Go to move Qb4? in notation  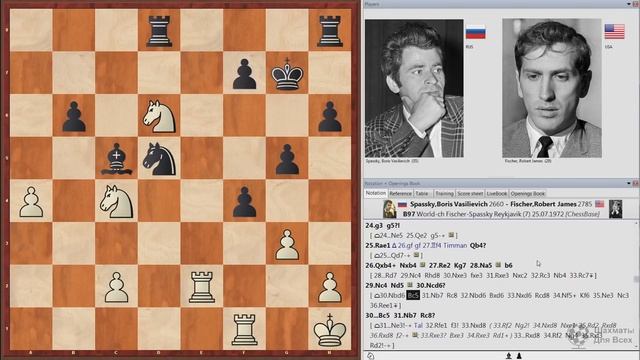point(478,245)
